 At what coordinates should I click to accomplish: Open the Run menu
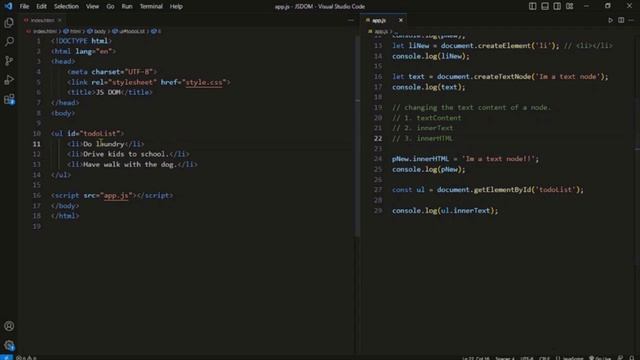(x=127, y=6)
